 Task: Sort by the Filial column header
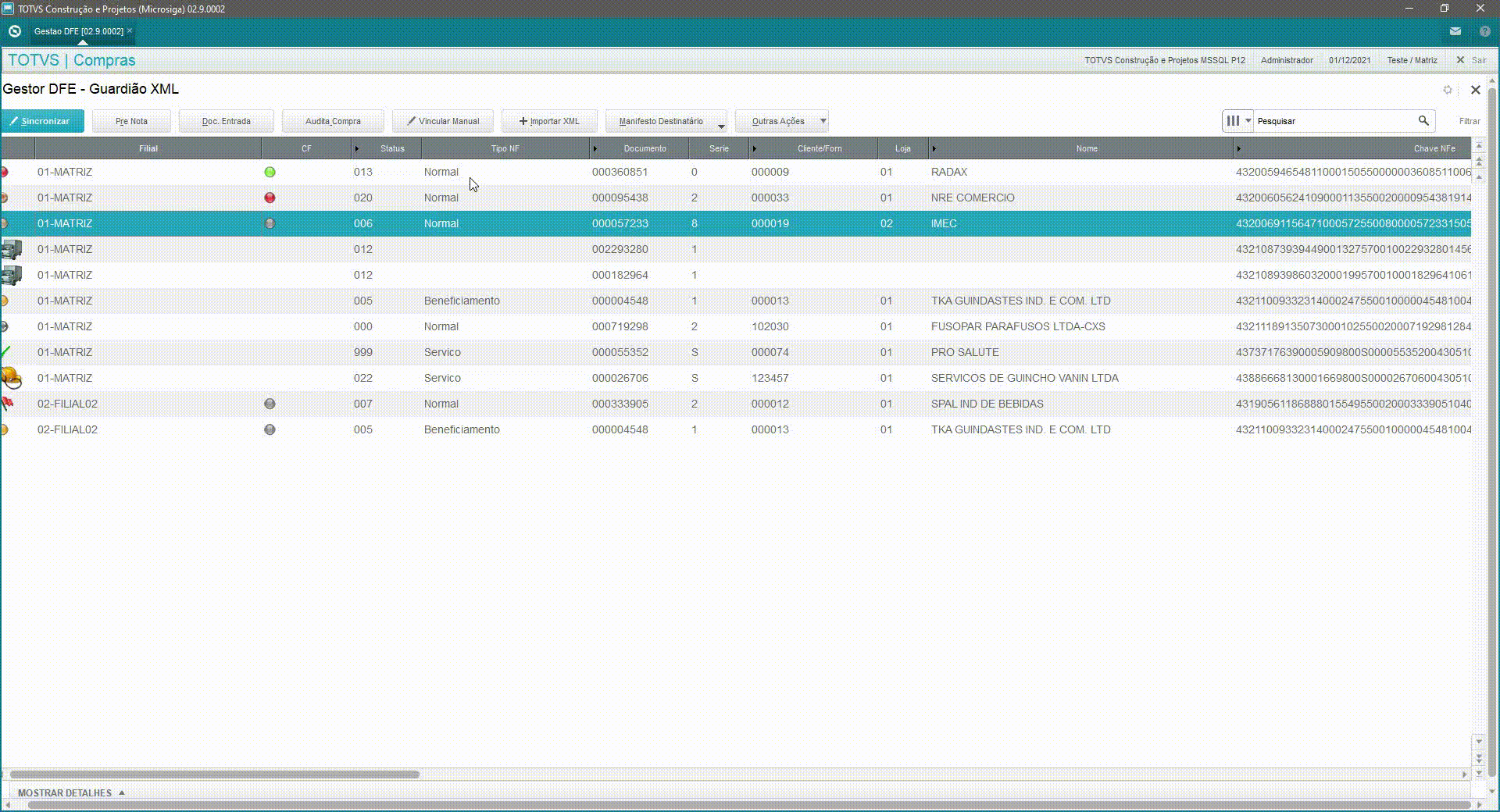(148, 148)
